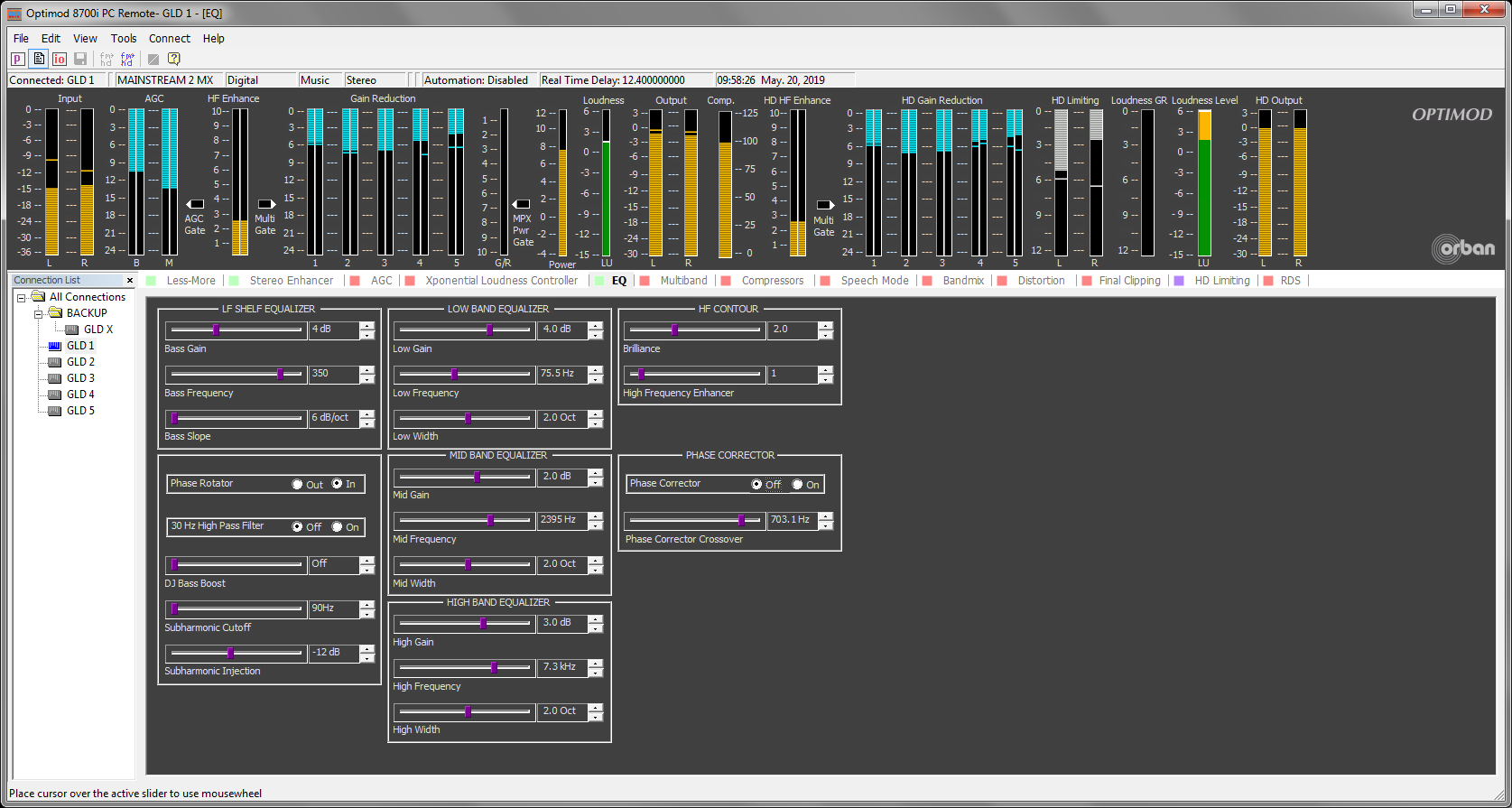Click the purple square beside HD Limiting tab

click(x=1179, y=281)
